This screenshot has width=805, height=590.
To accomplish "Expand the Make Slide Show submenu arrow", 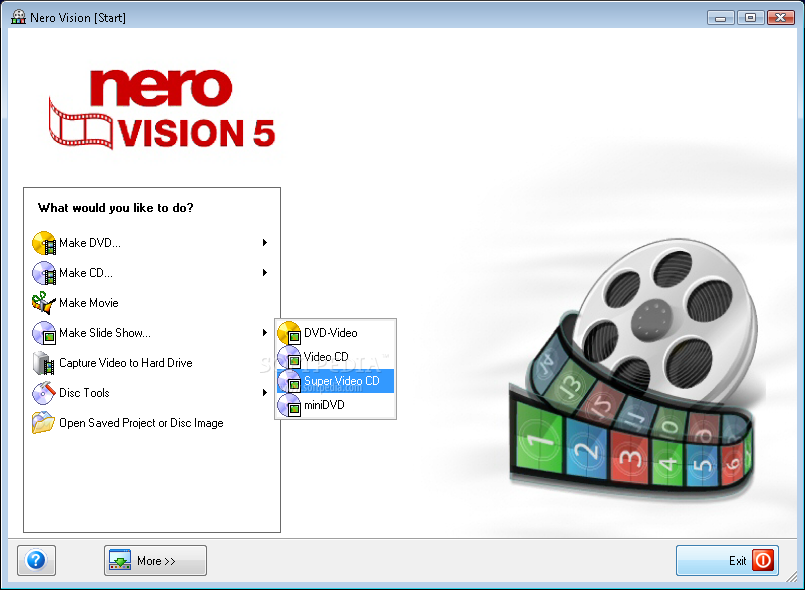I will [265, 333].
